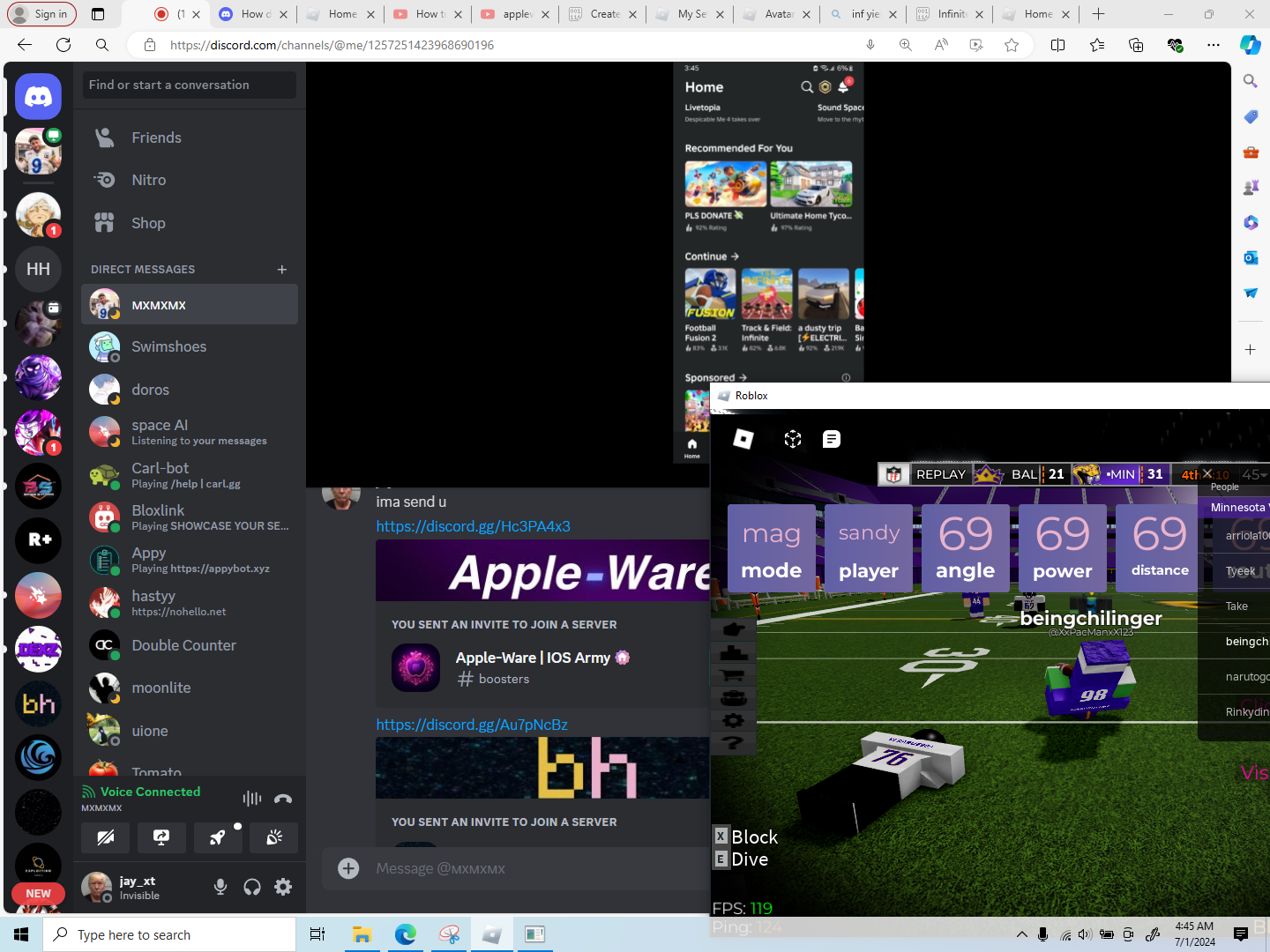Click the gear icon in Roblox side menu
Image resolution: width=1270 pixels, height=952 pixels.
coord(734,721)
